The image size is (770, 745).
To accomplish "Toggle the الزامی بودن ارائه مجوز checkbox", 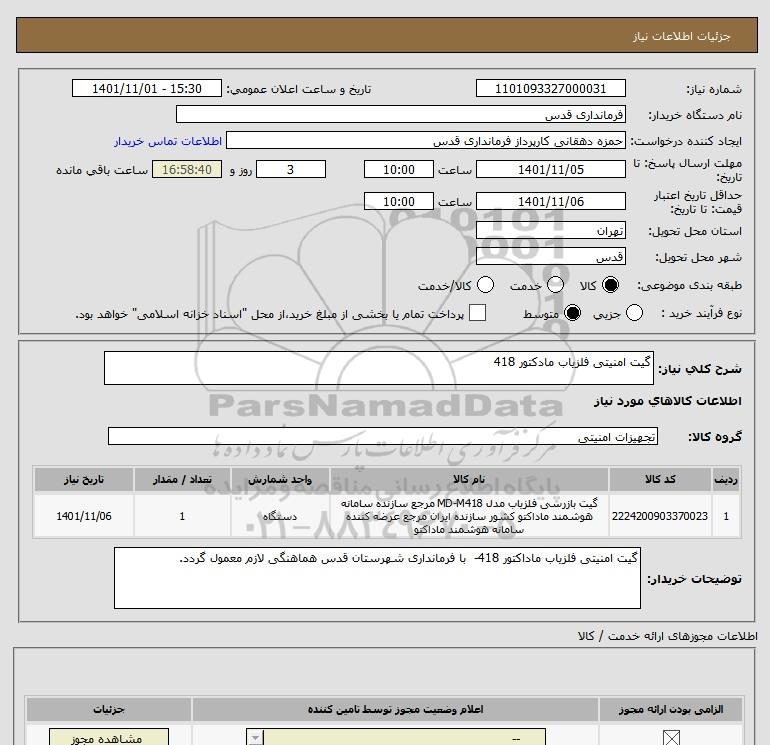I will [x=671, y=737].
